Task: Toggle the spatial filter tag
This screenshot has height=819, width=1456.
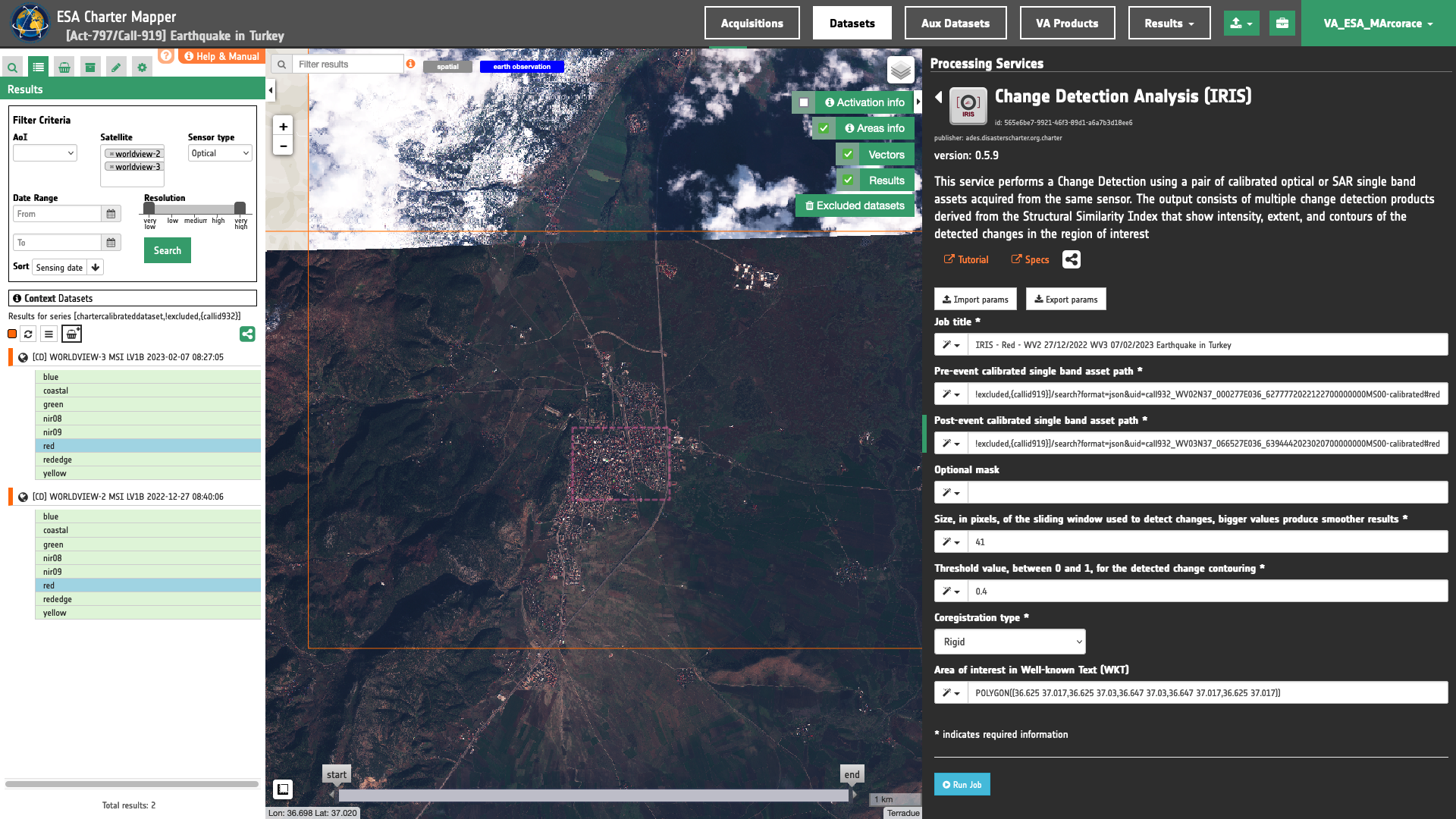Action: [447, 67]
